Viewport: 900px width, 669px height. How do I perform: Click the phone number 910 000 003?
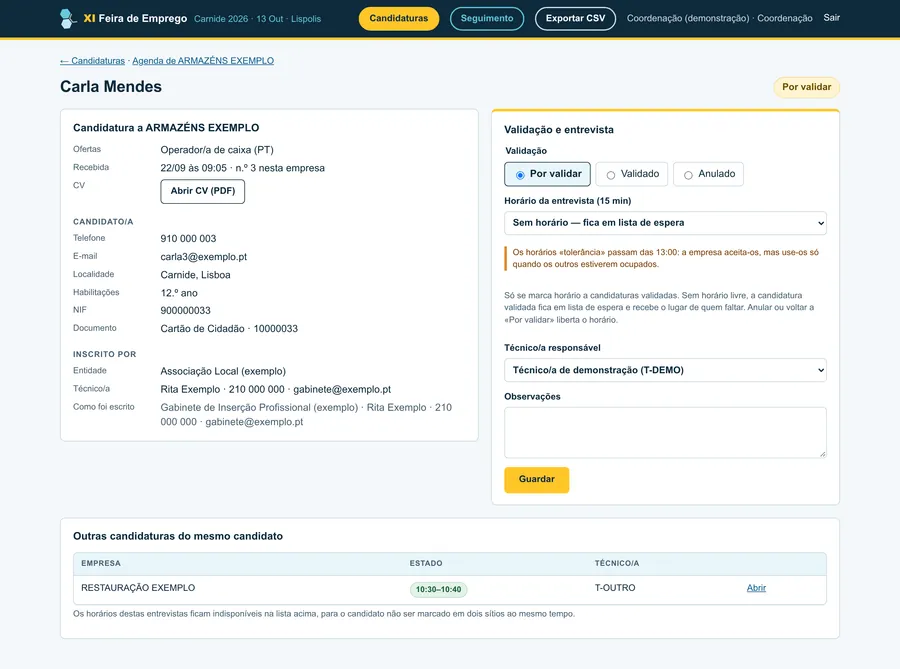click(188, 239)
